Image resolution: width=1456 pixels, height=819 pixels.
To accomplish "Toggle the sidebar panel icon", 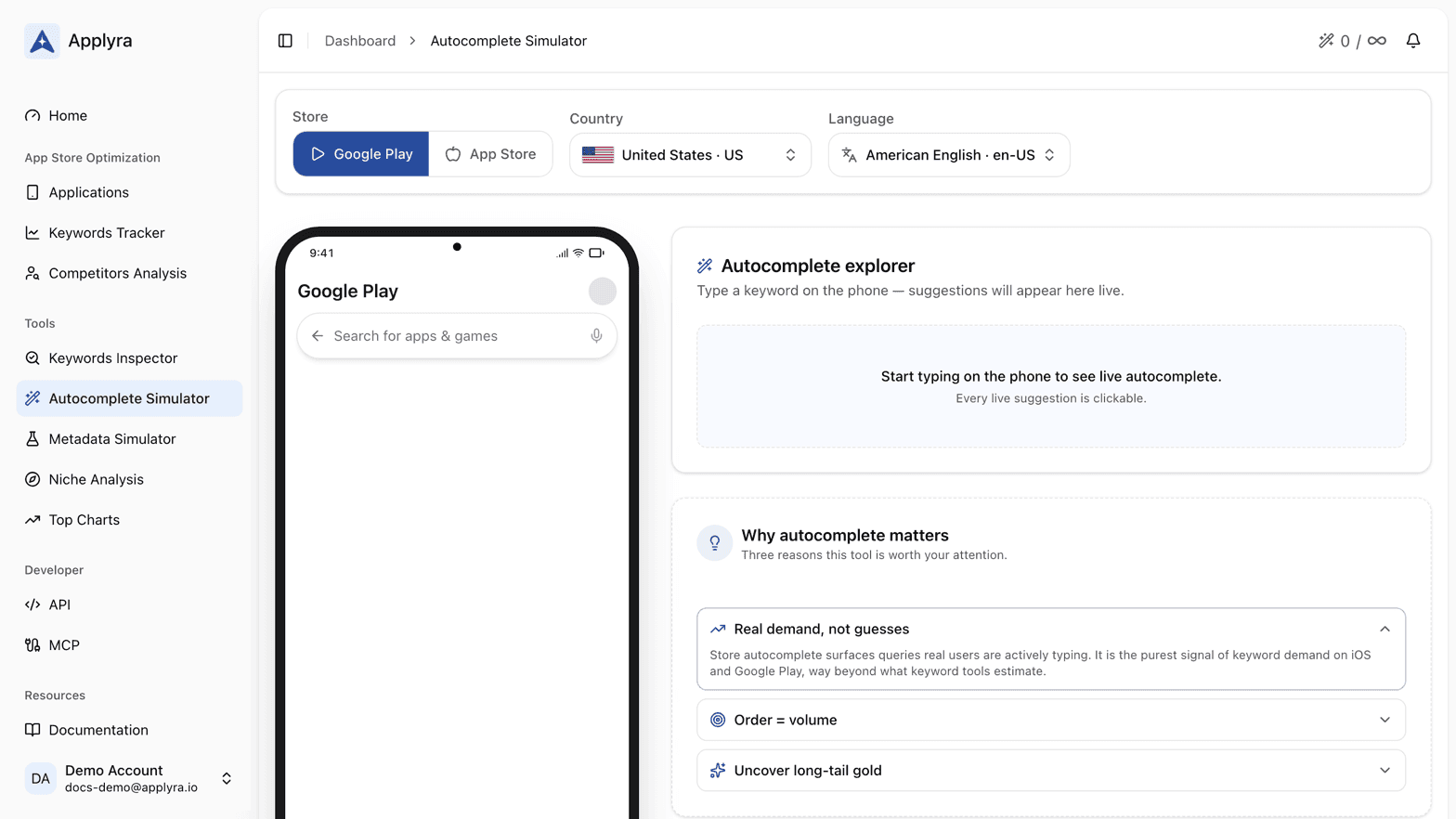I will coord(285,41).
